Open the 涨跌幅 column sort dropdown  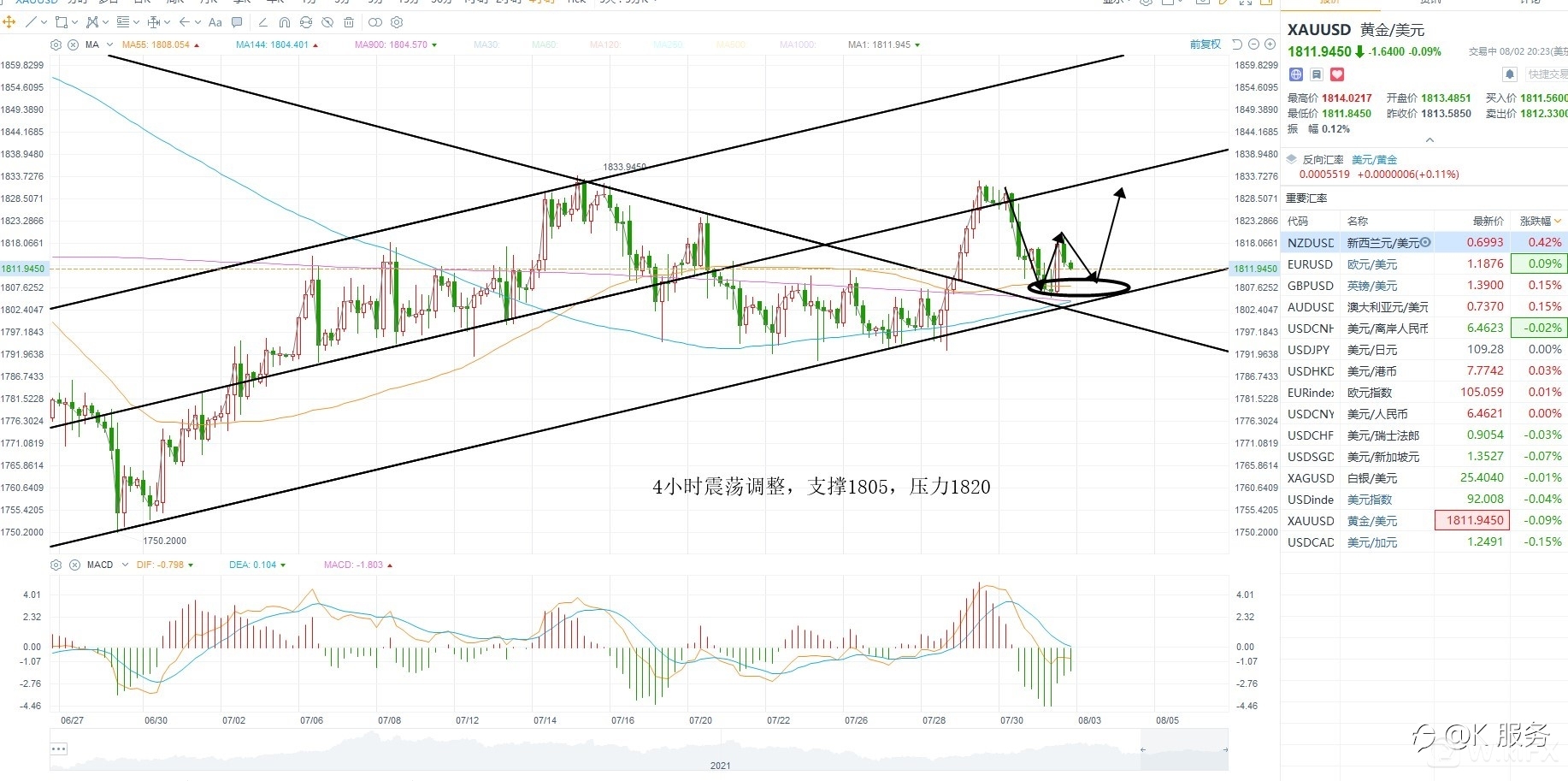pos(1558,222)
